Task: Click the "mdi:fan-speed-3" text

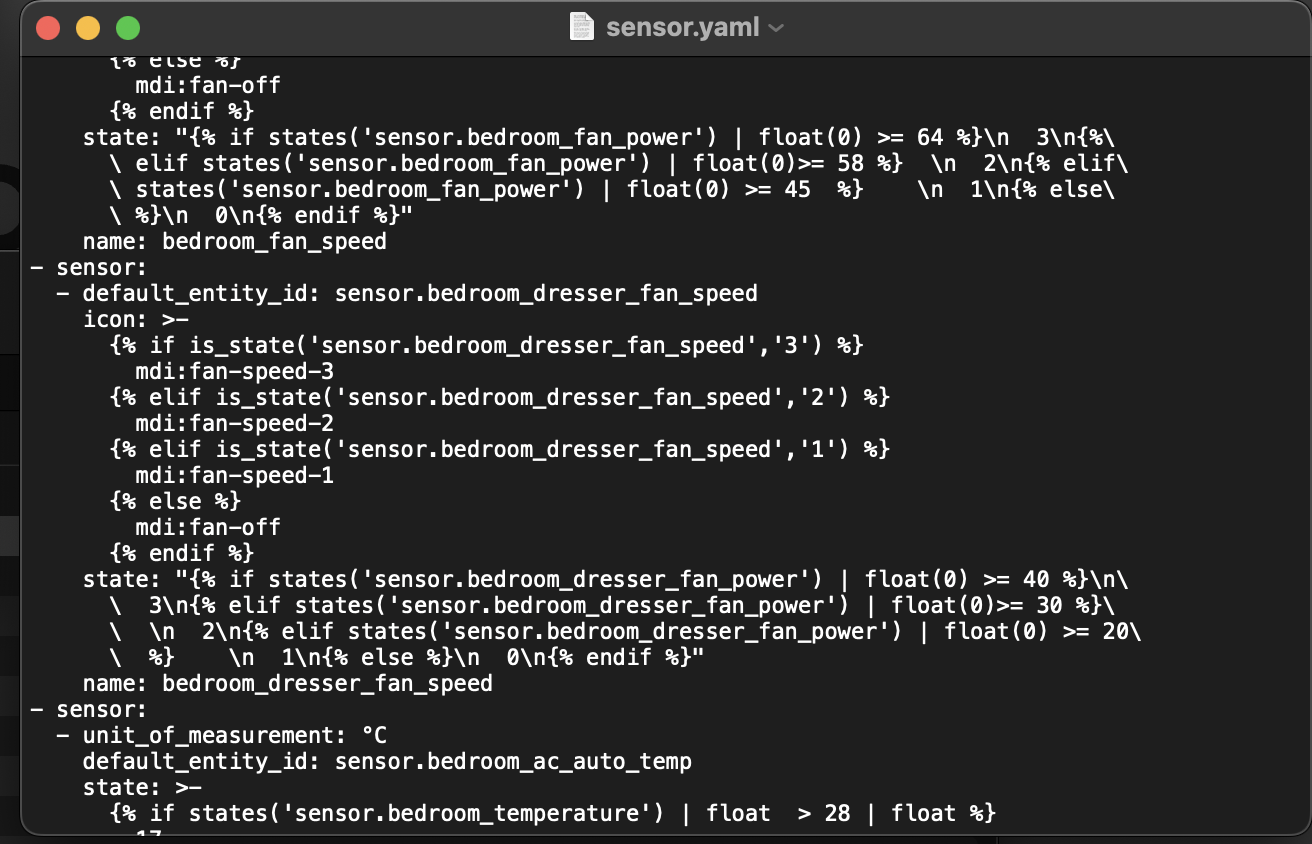Action: coord(234,371)
